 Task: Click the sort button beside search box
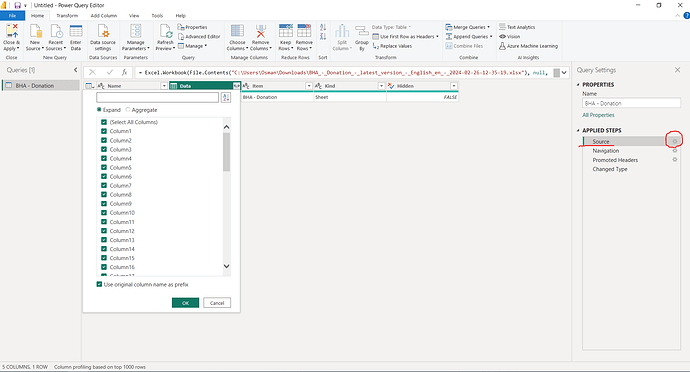[226, 98]
